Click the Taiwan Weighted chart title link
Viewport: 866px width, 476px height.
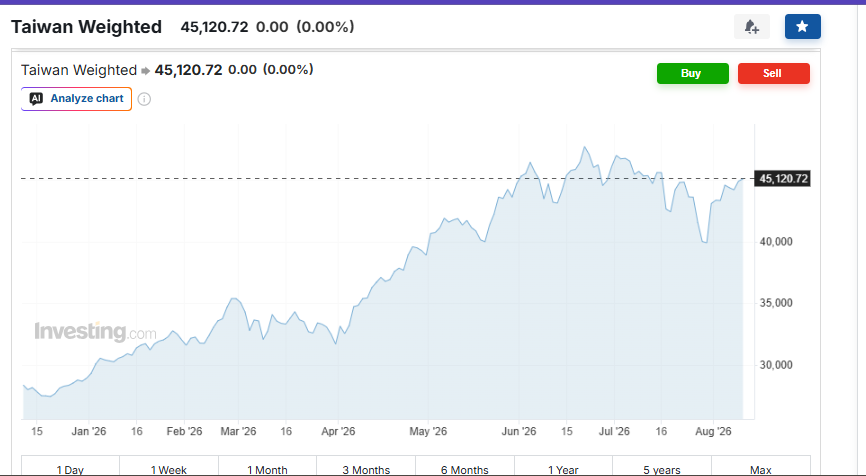(79, 70)
